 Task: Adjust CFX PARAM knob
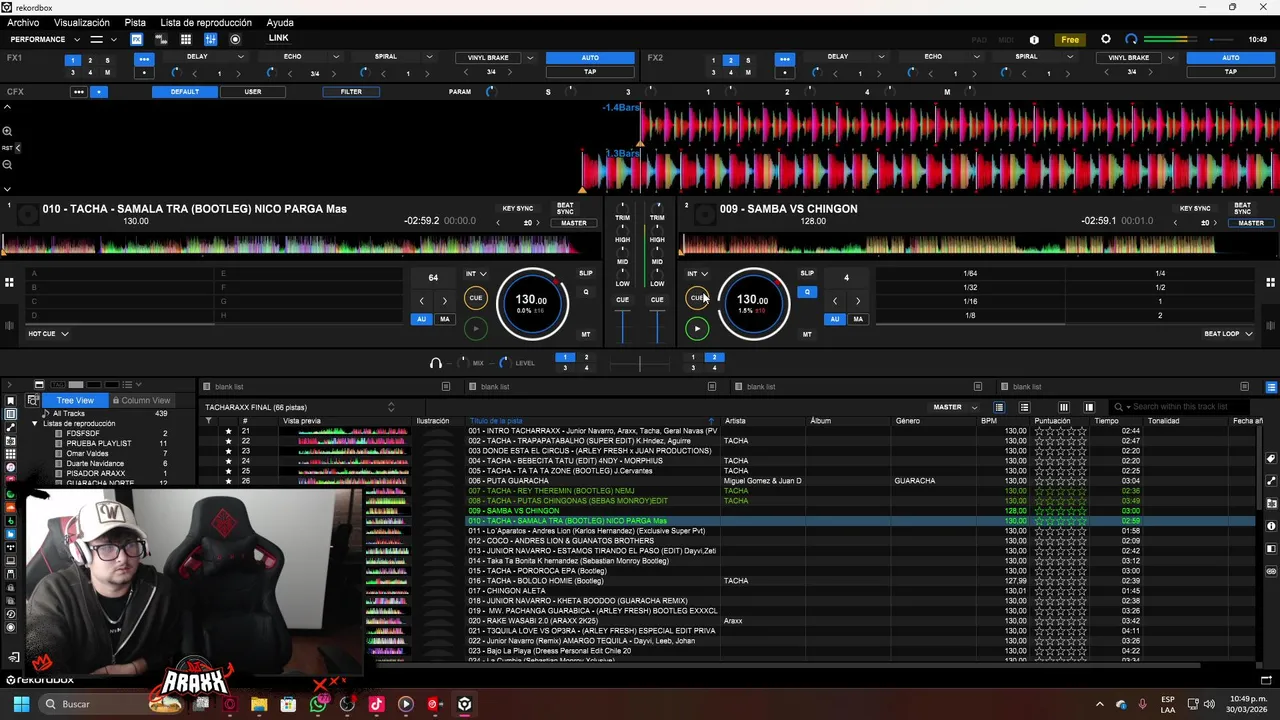pos(490,92)
